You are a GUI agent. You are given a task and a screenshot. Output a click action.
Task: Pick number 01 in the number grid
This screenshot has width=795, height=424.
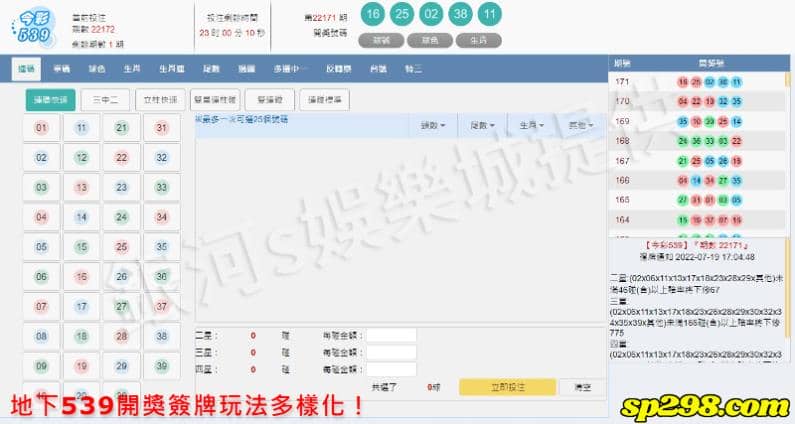42,127
